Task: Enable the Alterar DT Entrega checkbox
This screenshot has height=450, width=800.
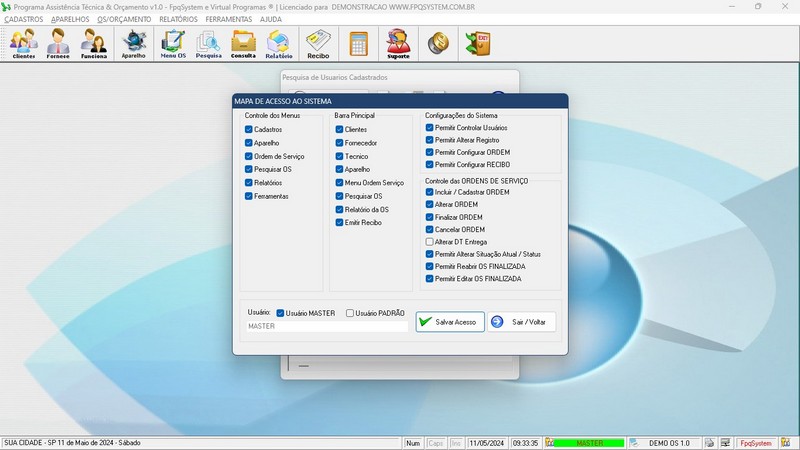Action: coord(430,242)
